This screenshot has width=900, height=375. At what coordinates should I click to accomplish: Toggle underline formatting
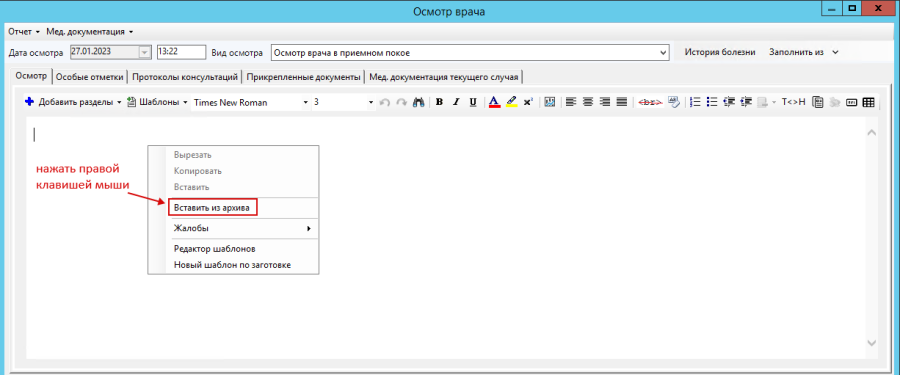coord(473,103)
